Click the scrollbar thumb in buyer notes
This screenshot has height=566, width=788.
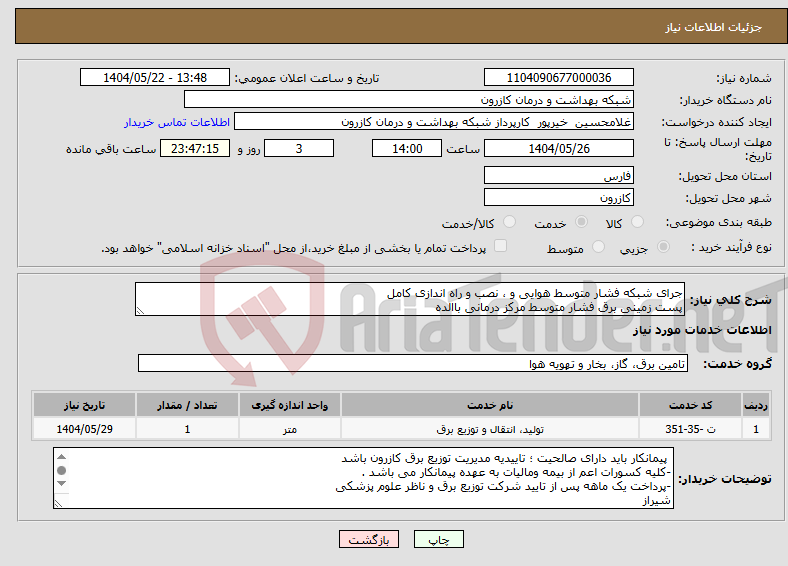pyautogui.click(x=61, y=470)
